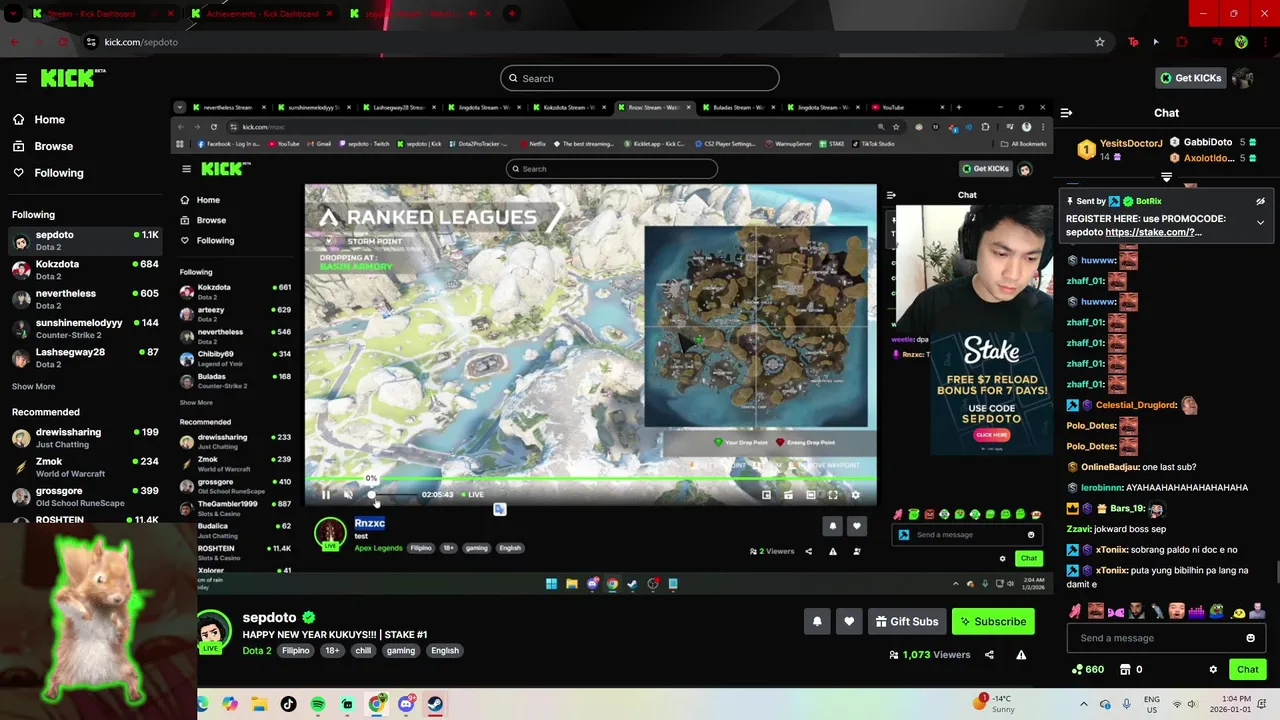Collapse the Chat panel with arrow icon
Image resolution: width=1280 pixels, height=720 pixels.
pyautogui.click(x=1066, y=113)
